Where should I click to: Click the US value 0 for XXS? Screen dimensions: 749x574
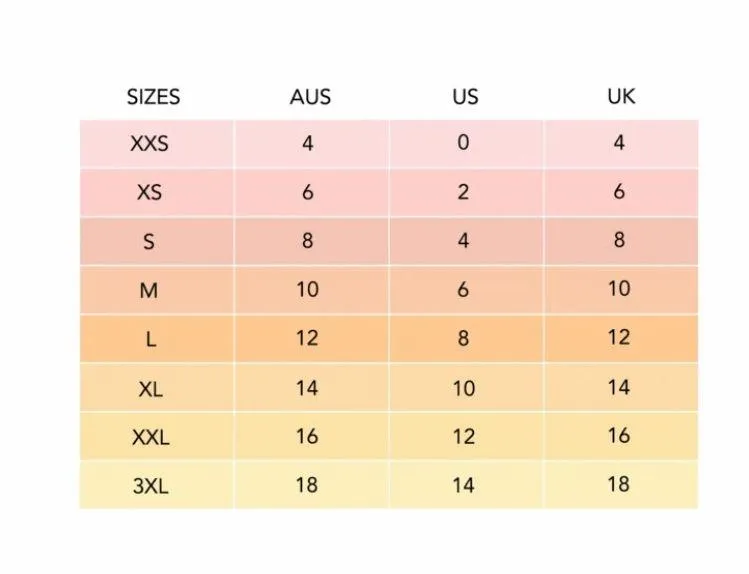(x=463, y=143)
